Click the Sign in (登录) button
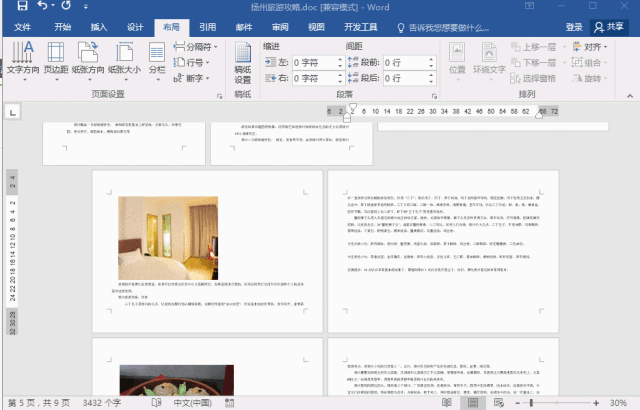Image resolution: width=640 pixels, height=410 pixels. (x=574, y=27)
